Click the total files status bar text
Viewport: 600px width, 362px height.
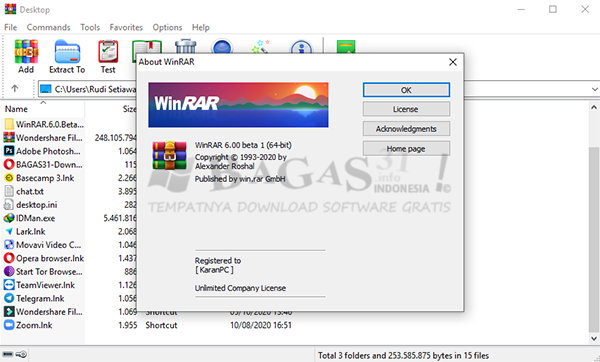point(403,355)
